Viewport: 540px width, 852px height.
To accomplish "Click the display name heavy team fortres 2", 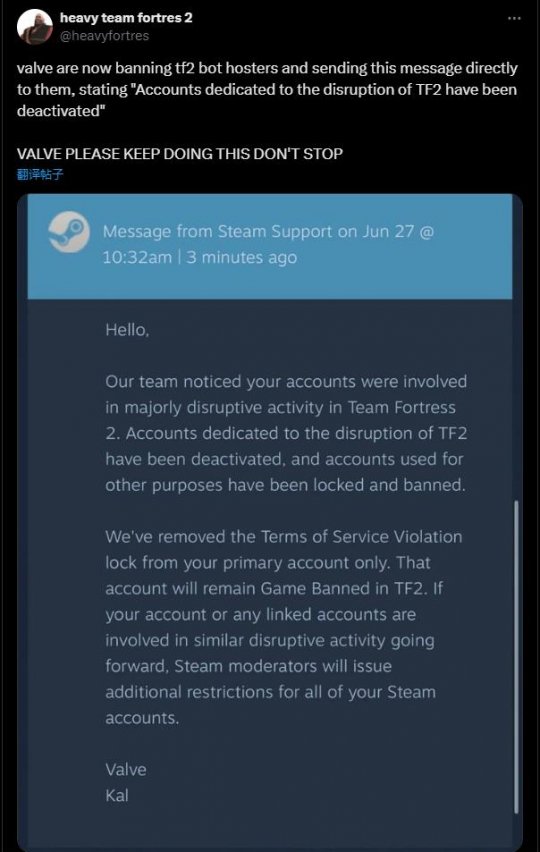I will click(126, 18).
